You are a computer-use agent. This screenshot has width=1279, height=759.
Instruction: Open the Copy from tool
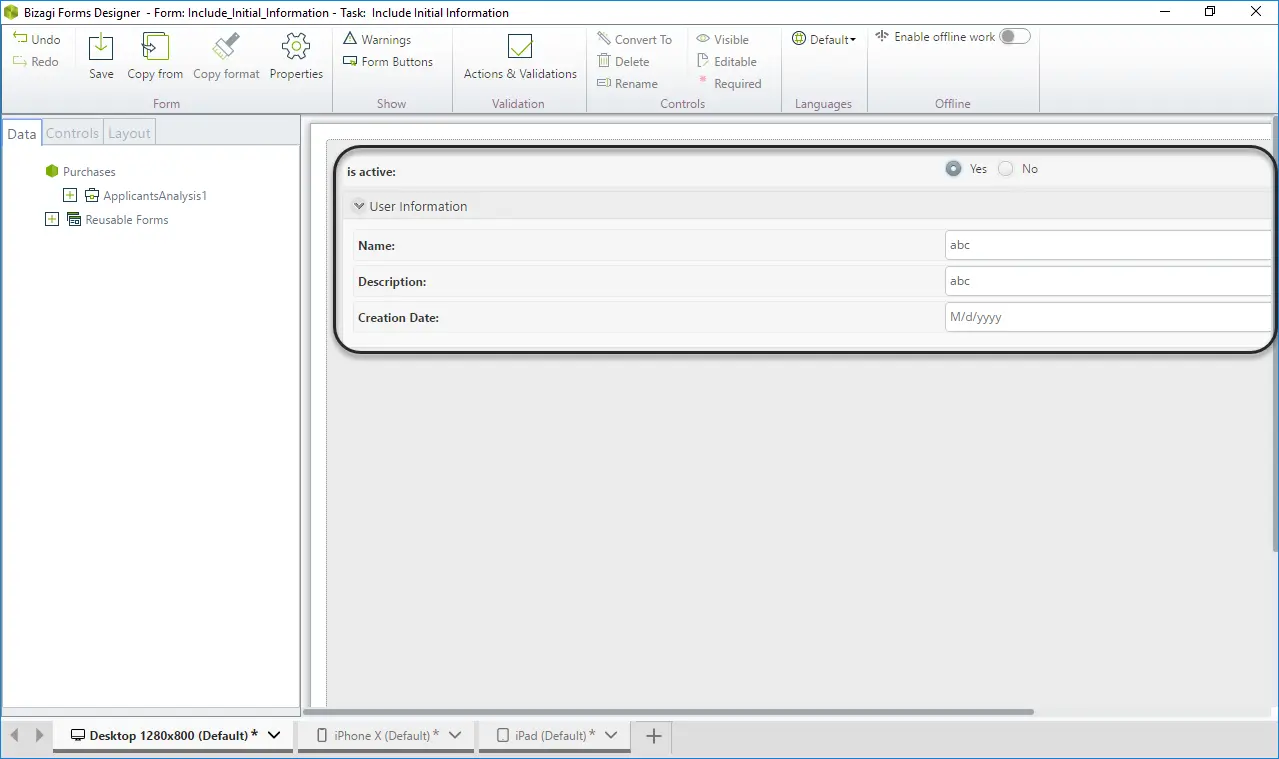pos(155,55)
